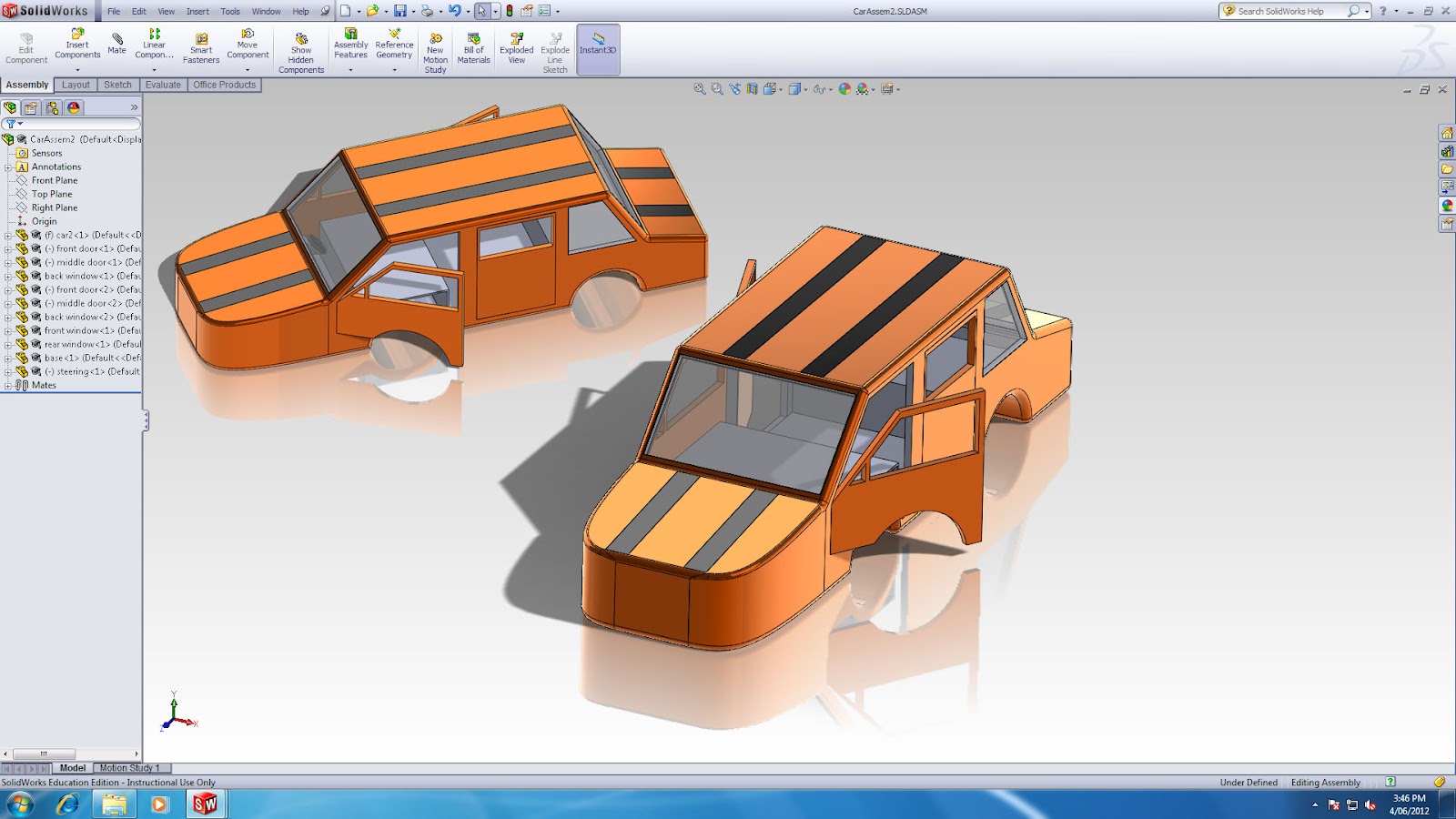Click the Rebuild traffic light icon

pyautogui.click(x=510, y=11)
